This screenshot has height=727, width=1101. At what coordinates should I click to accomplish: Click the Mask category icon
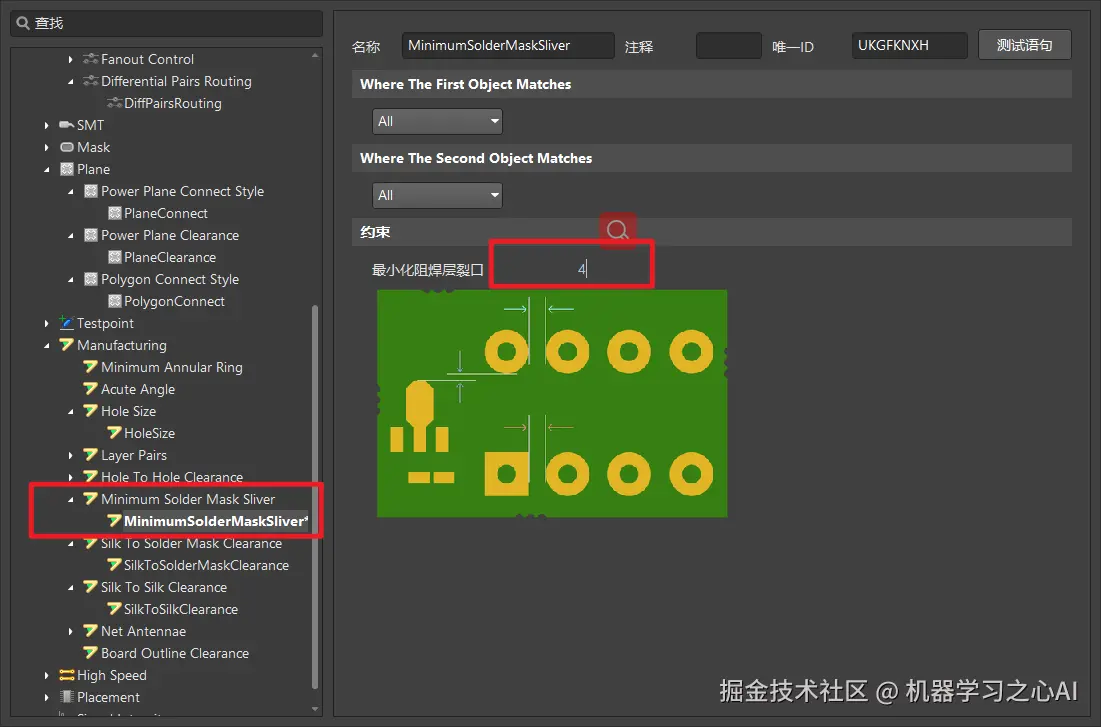coord(67,147)
